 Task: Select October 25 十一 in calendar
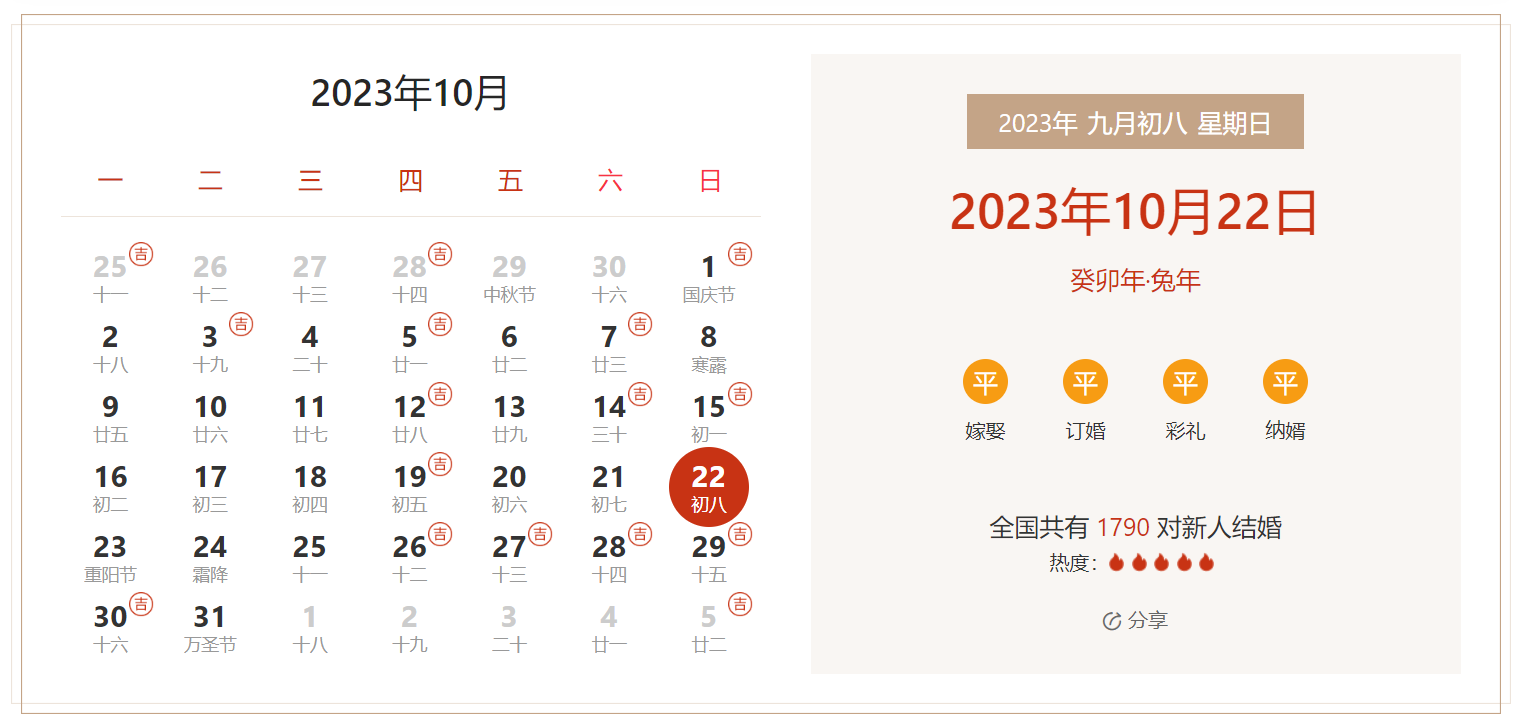[310, 558]
